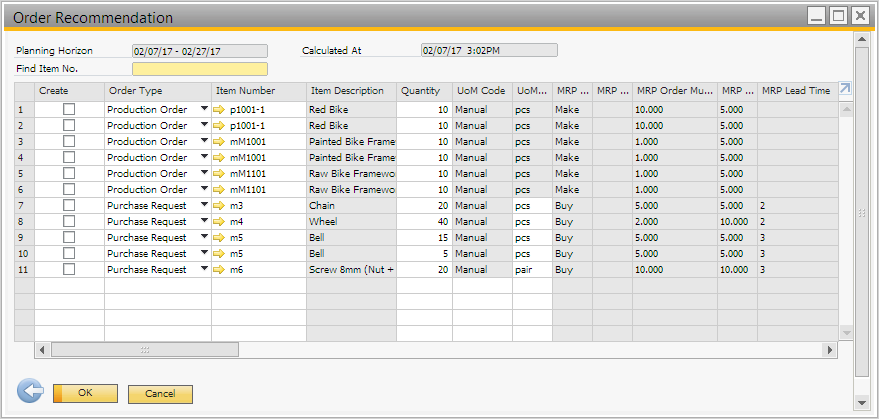Check the Create box for Screw 8mm row
Viewport: 879px width, 419px height.
click(69, 270)
